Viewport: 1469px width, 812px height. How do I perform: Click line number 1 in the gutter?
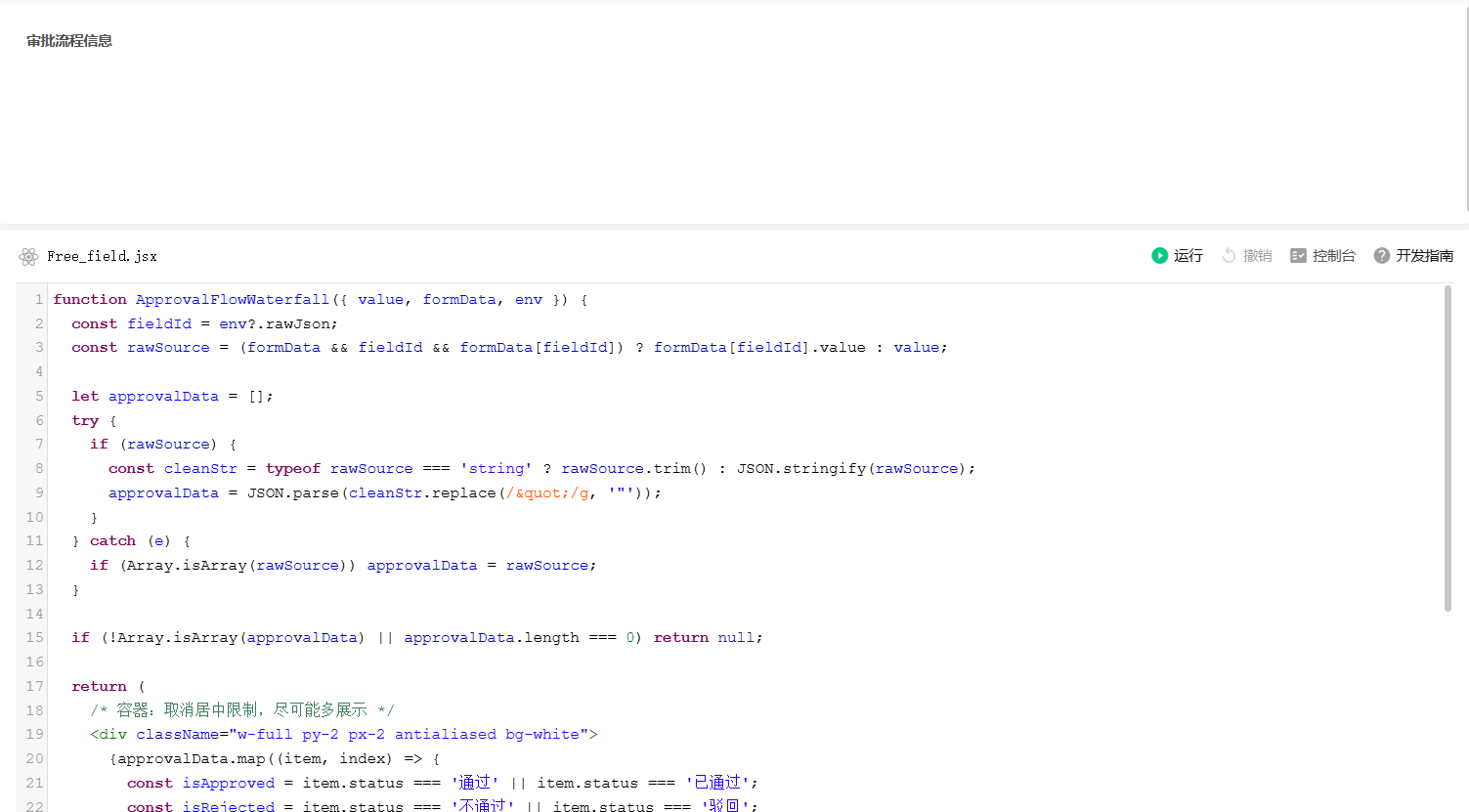(39, 299)
